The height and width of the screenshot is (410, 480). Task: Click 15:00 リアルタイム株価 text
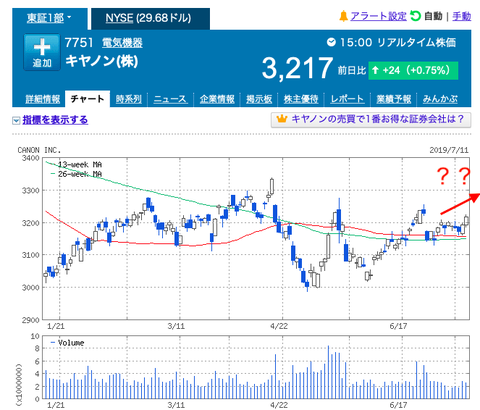[x=398, y=43]
